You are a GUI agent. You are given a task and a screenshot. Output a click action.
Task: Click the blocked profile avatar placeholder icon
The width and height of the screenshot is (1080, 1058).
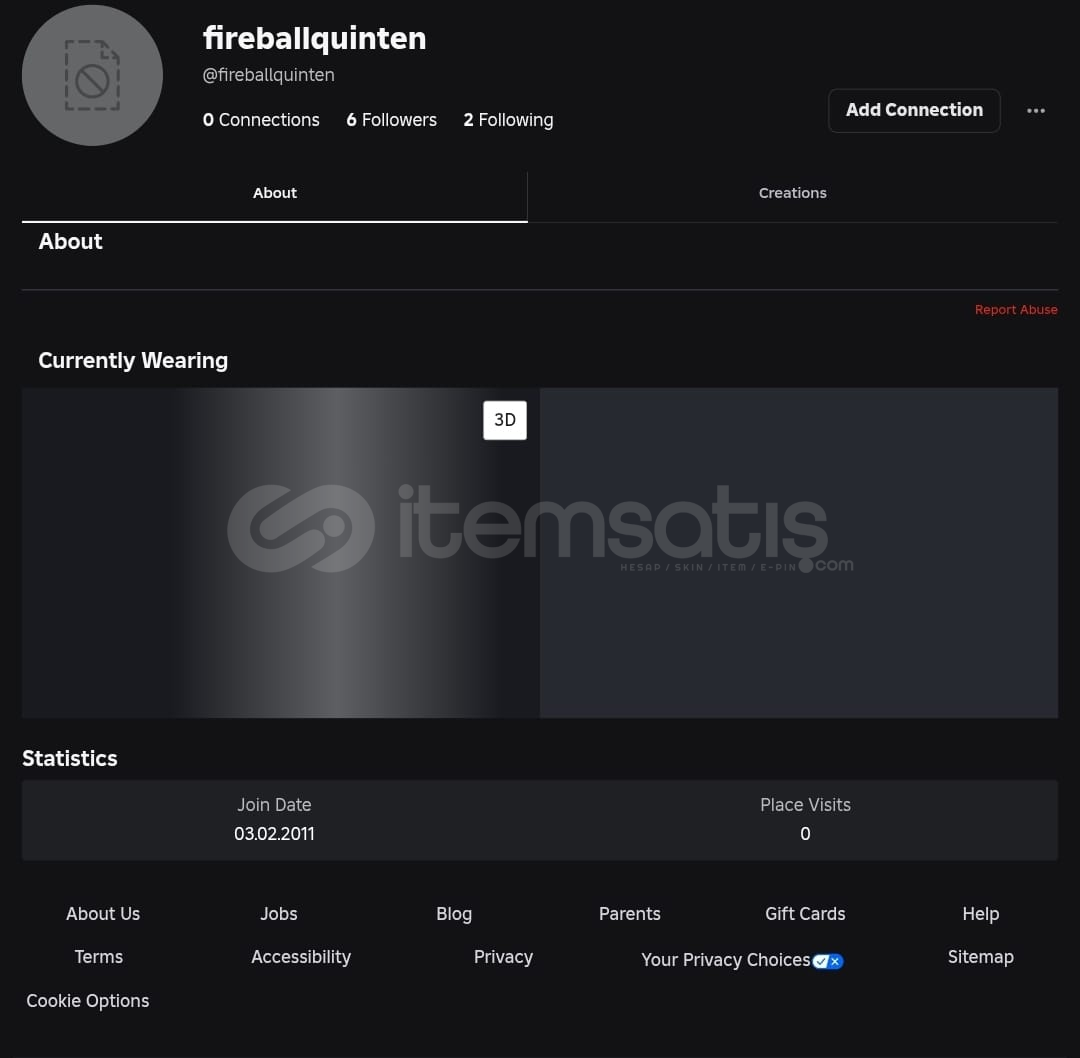(92, 76)
